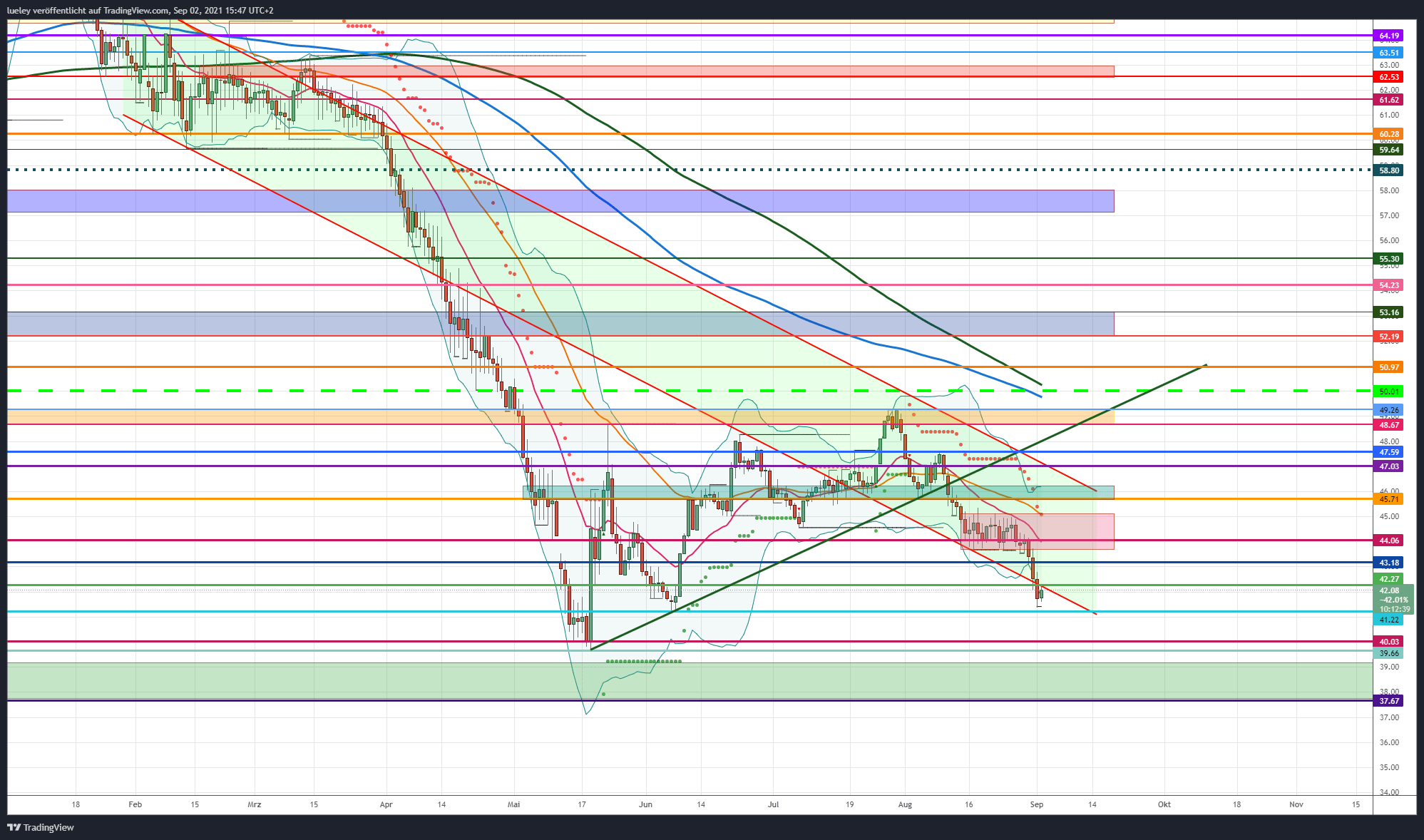Select the red 52.19 price label
Image resolution: width=1424 pixels, height=840 pixels.
tap(1388, 337)
